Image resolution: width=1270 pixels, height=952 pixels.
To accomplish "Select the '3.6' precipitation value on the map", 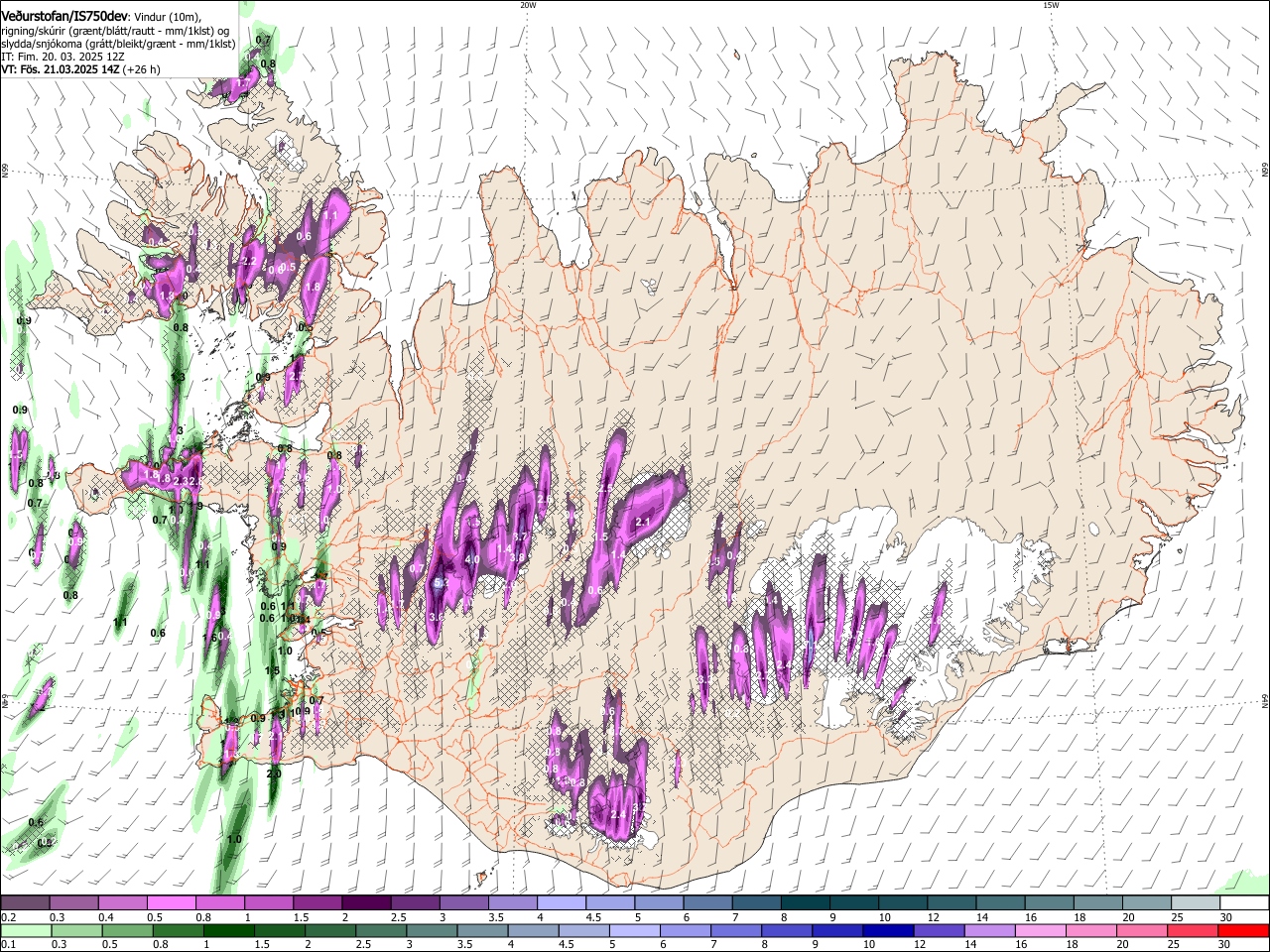I will (x=436, y=617).
